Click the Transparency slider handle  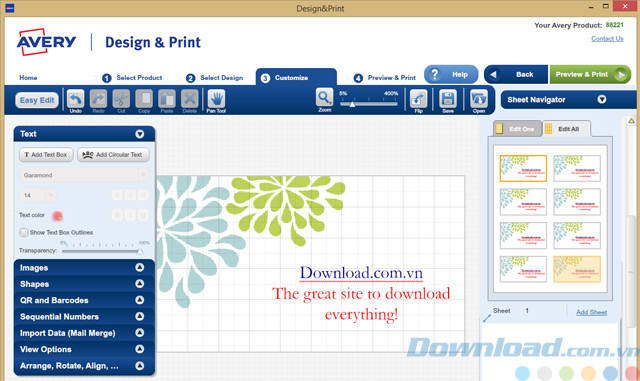click(140, 251)
